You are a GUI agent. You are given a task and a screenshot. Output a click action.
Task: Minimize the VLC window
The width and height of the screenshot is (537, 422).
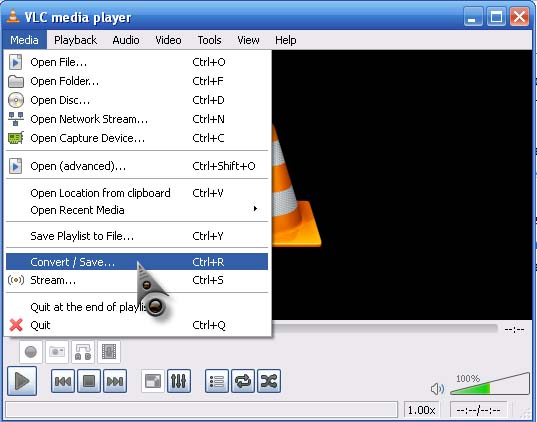coord(473,16)
